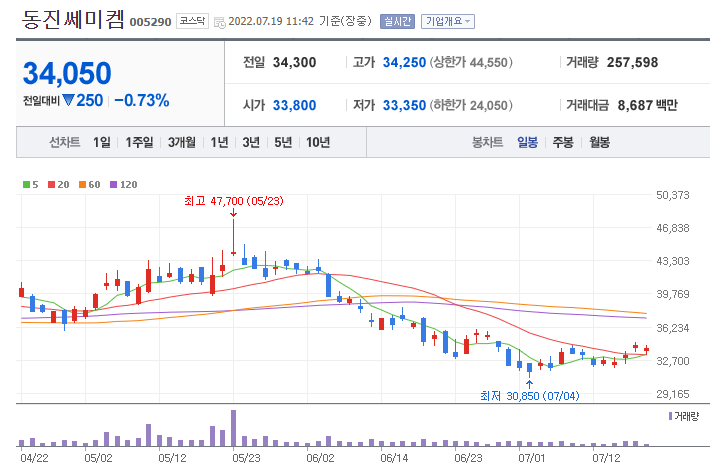Click the 상한가 44,550 text
The width and height of the screenshot is (710, 469).
(x=471, y=62)
